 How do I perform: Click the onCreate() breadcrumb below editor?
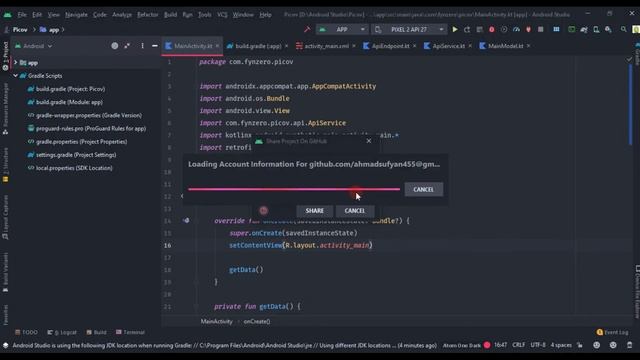(257, 321)
